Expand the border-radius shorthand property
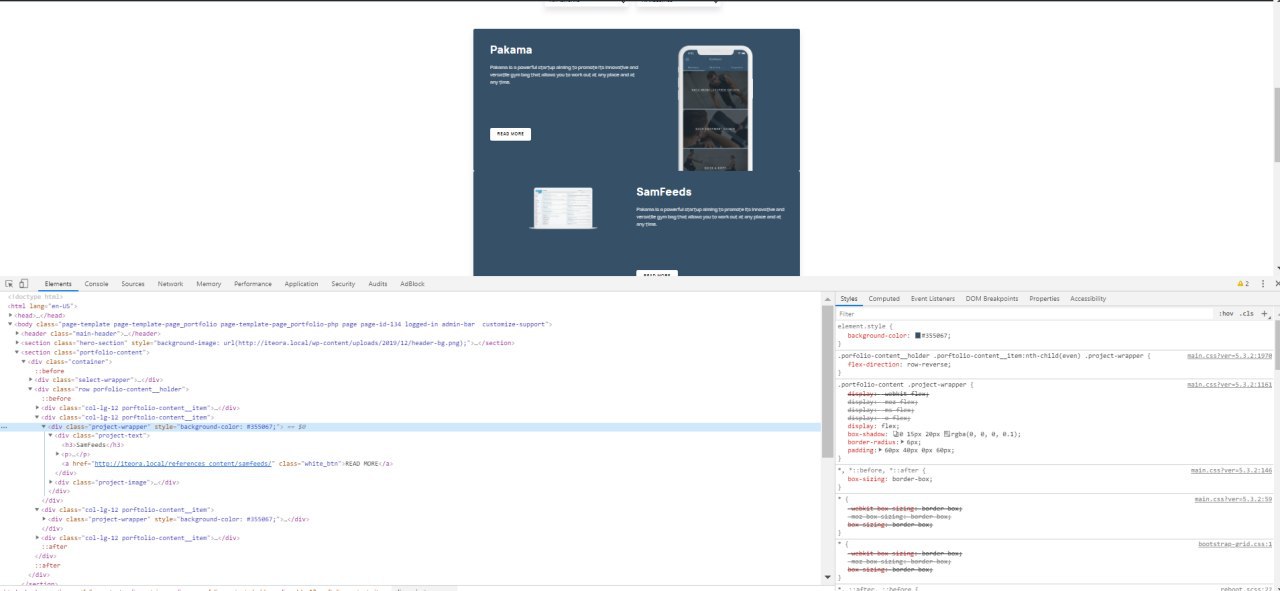The width and height of the screenshot is (1280, 591). coord(903,442)
